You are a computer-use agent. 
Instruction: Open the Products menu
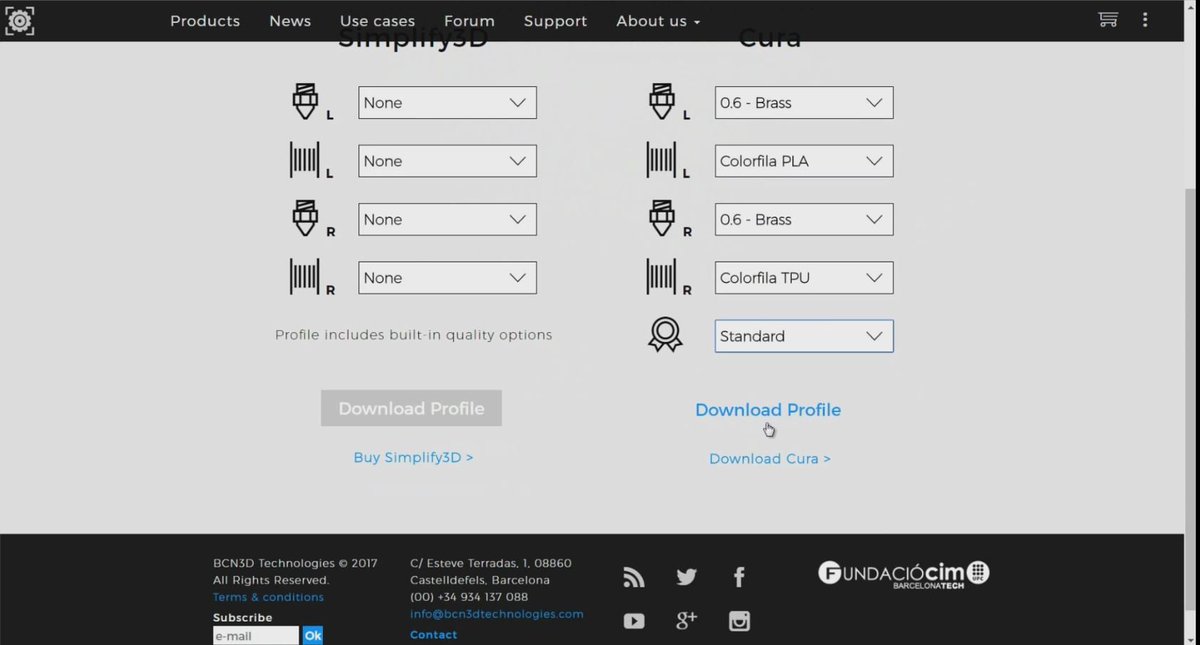pyautogui.click(x=205, y=21)
